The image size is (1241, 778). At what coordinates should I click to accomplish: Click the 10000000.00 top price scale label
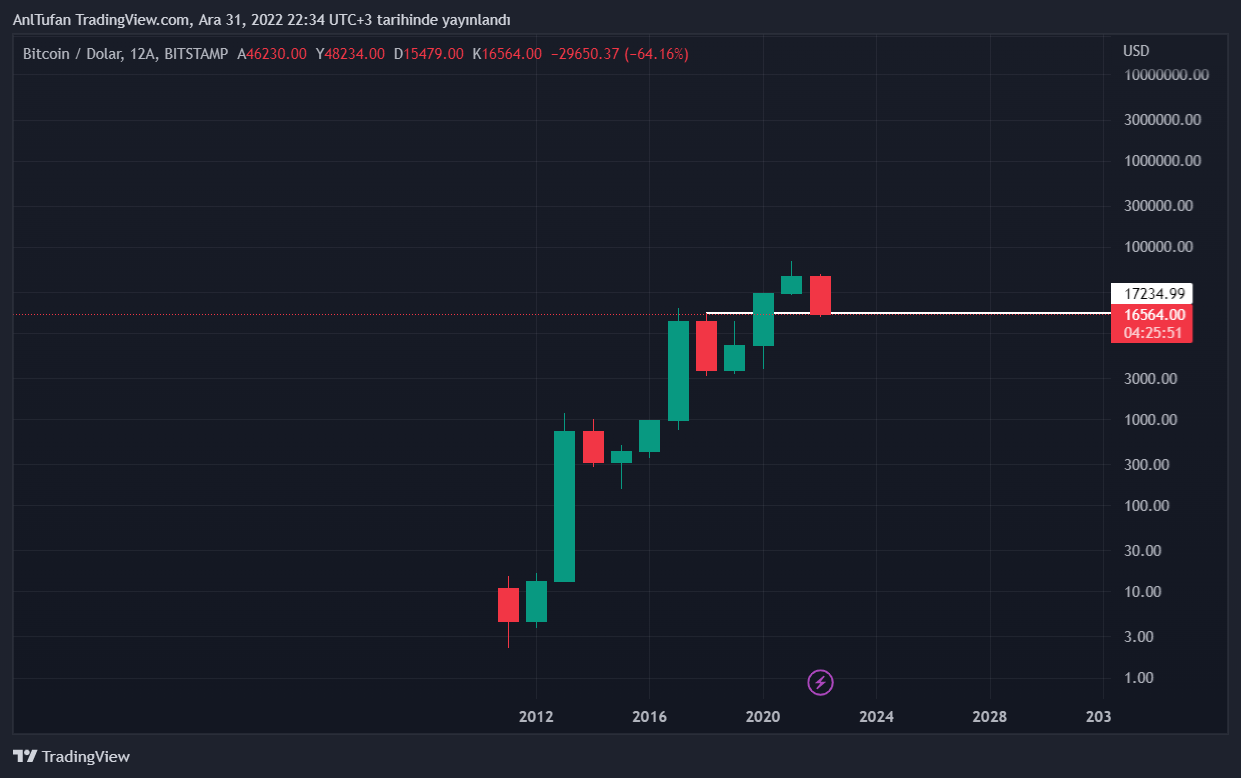pyautogui.click(x=1166, y=75)
